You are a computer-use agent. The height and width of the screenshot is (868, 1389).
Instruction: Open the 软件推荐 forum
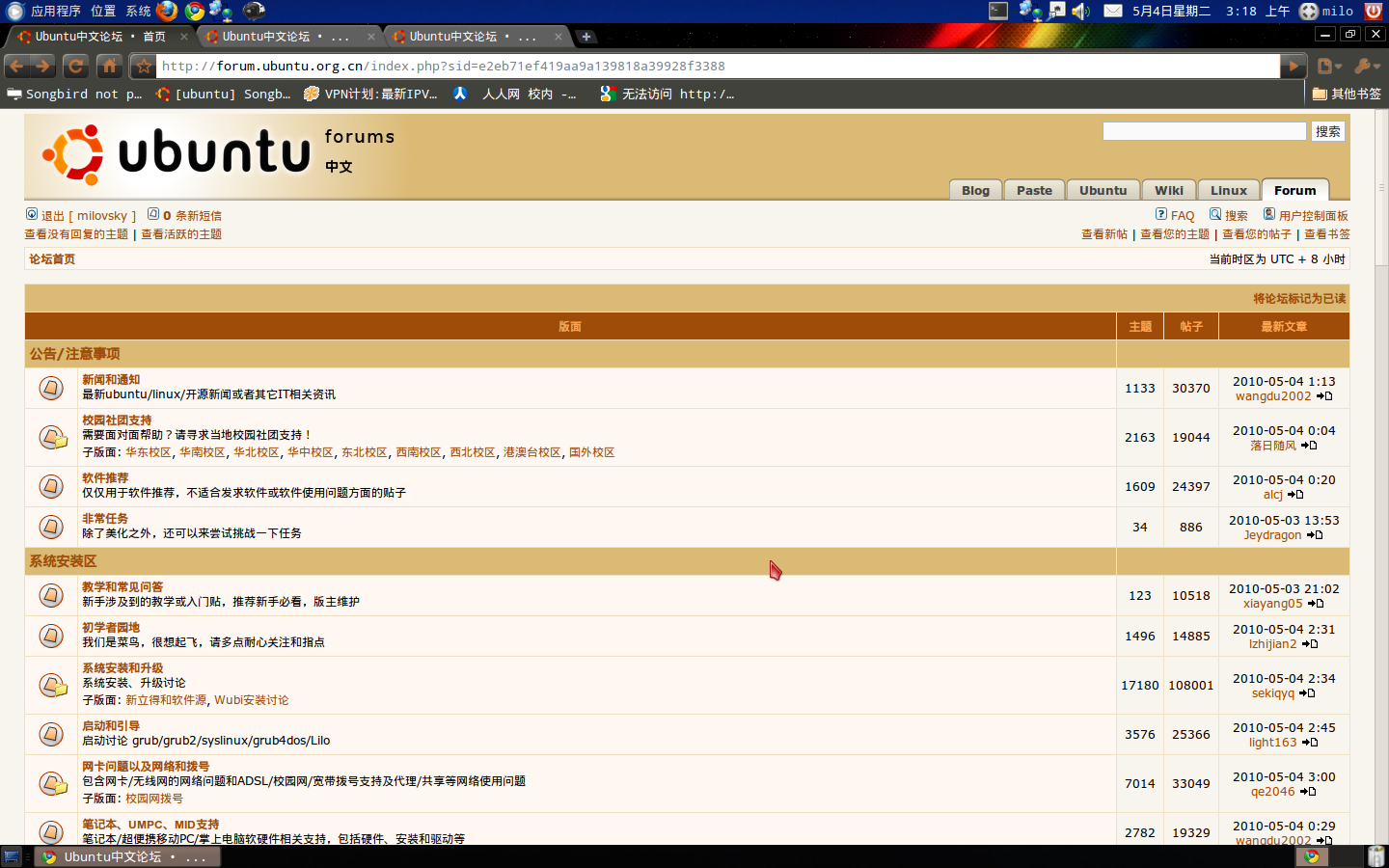click(105, 478)
